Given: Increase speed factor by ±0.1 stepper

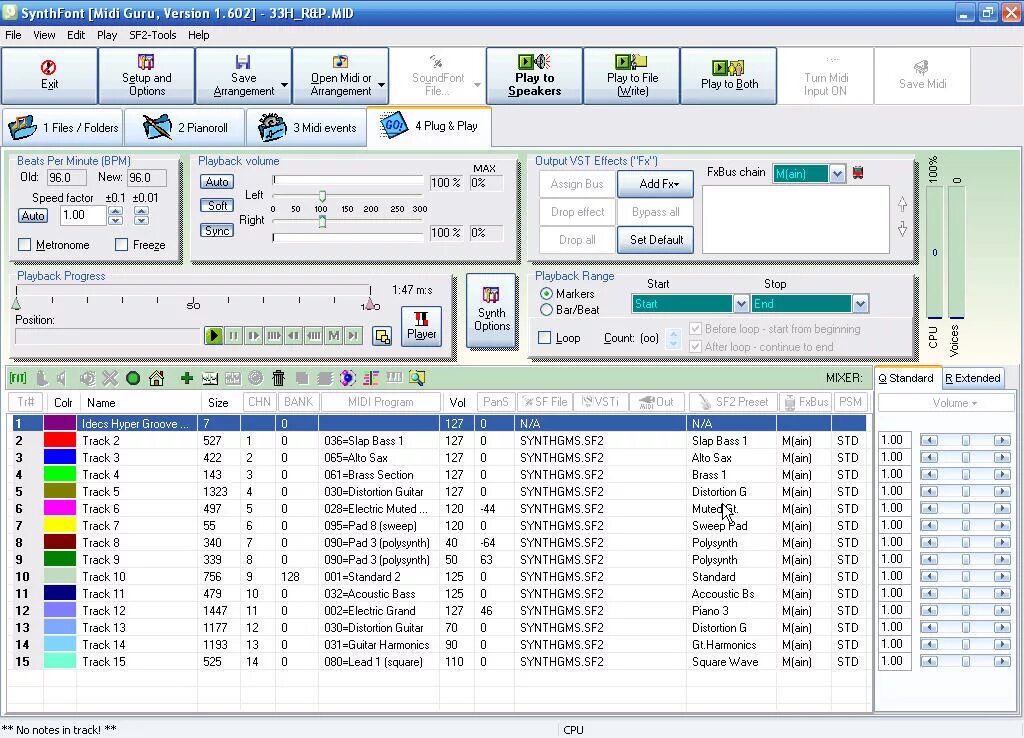Looking at the screenshot, I should coord(116,210).
